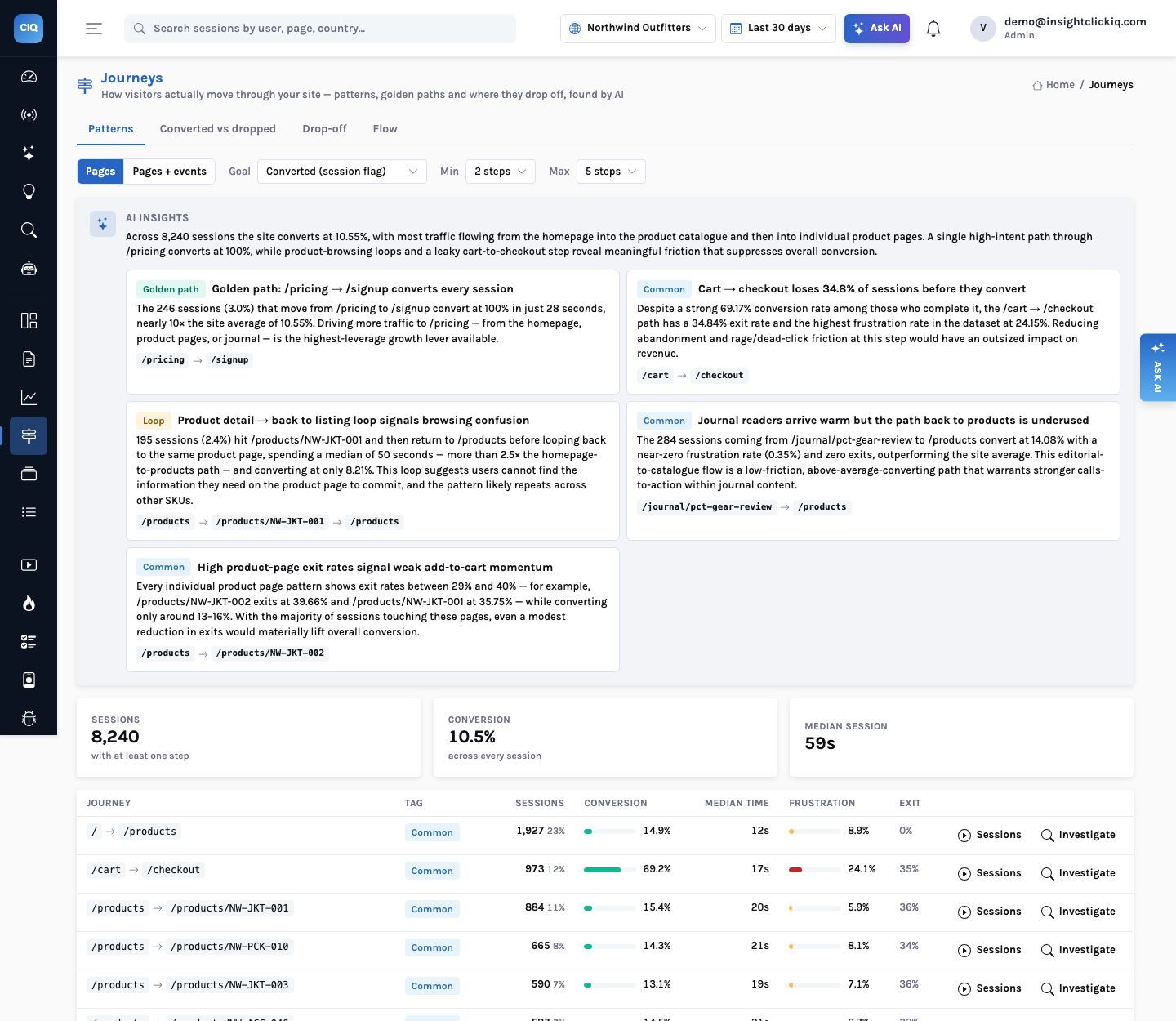Open the Northwind Outfitters site selector
1176x1021 pixels.
click(x=638, y=29)
